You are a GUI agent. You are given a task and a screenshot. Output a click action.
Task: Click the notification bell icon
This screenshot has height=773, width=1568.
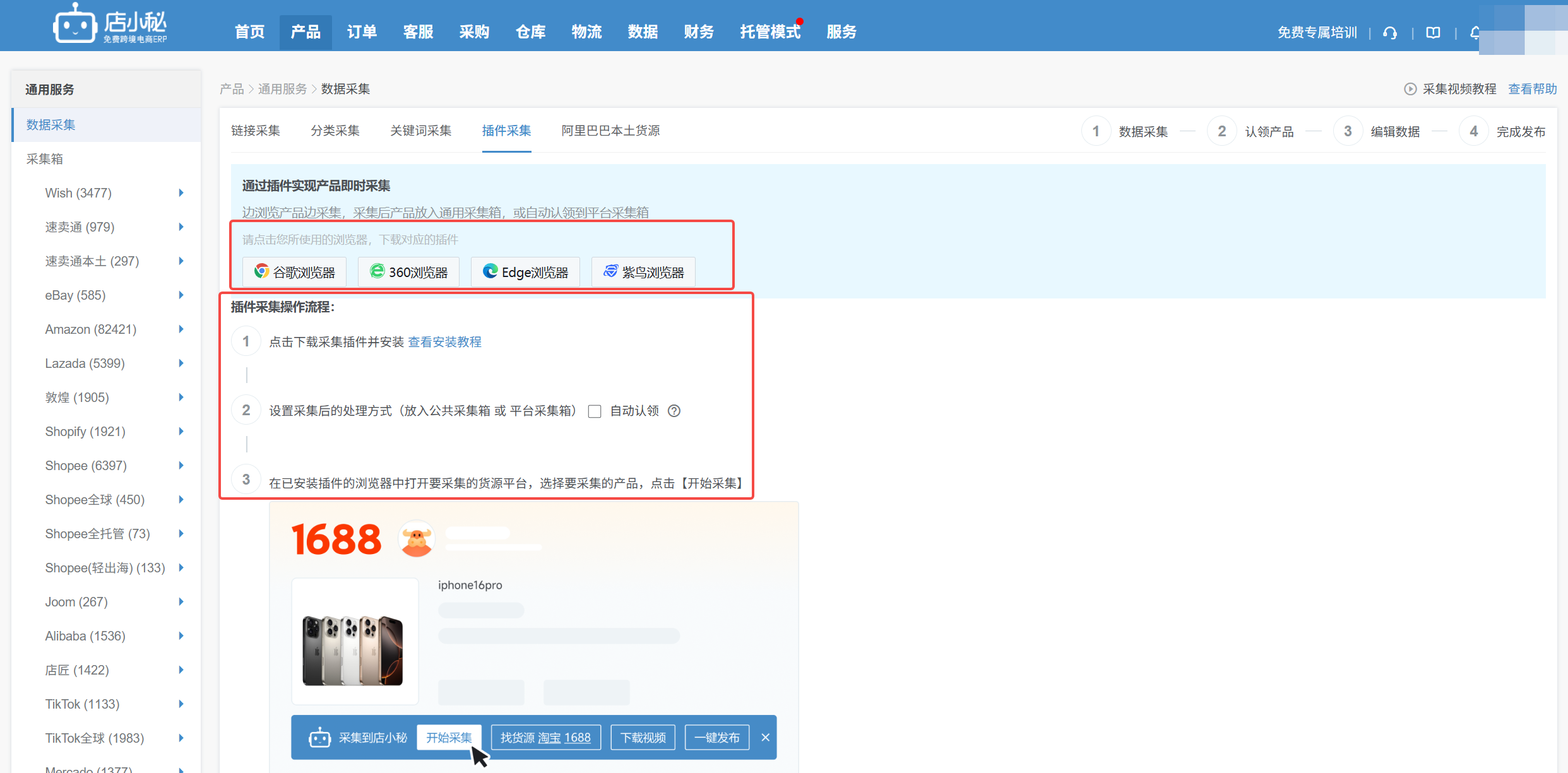tap(1475, 33)
